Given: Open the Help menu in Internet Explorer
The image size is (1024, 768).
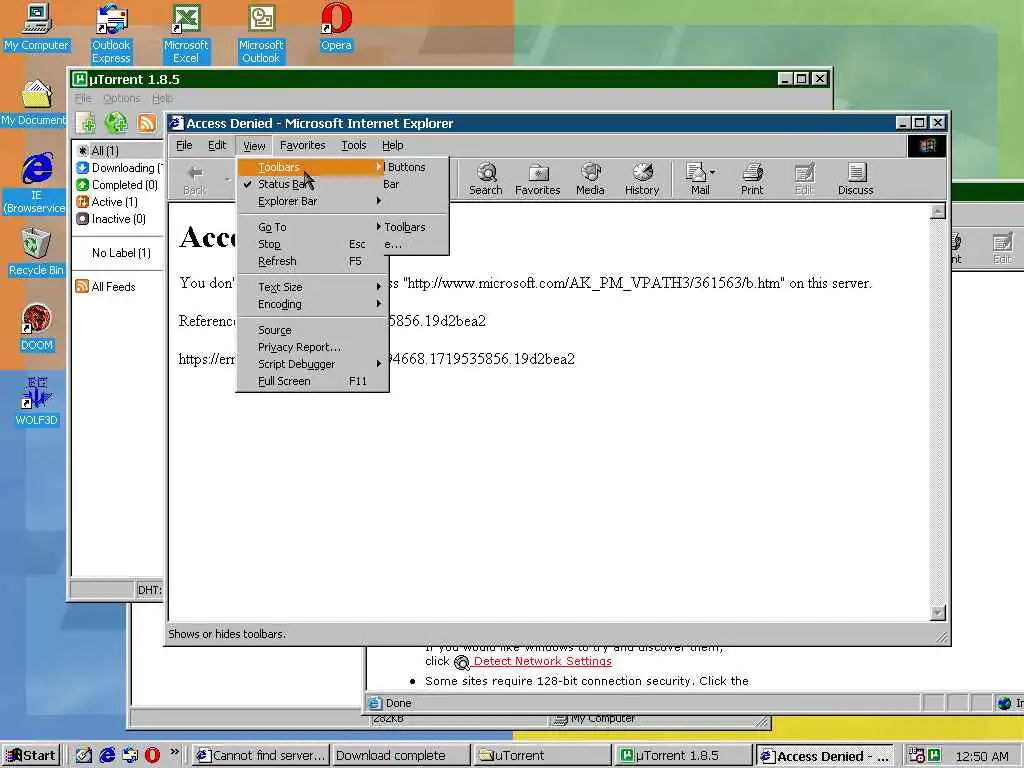Looking at the screenshot, I should pos(392,145).
